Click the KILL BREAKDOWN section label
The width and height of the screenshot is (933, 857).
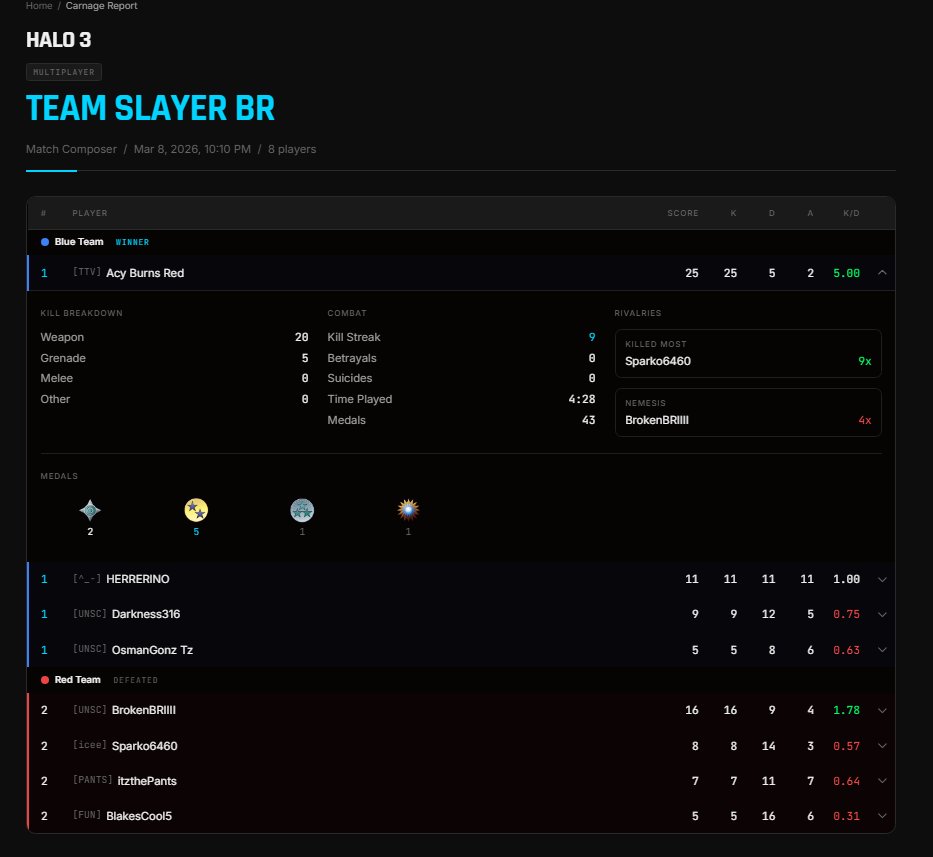(x=82, y=313)
